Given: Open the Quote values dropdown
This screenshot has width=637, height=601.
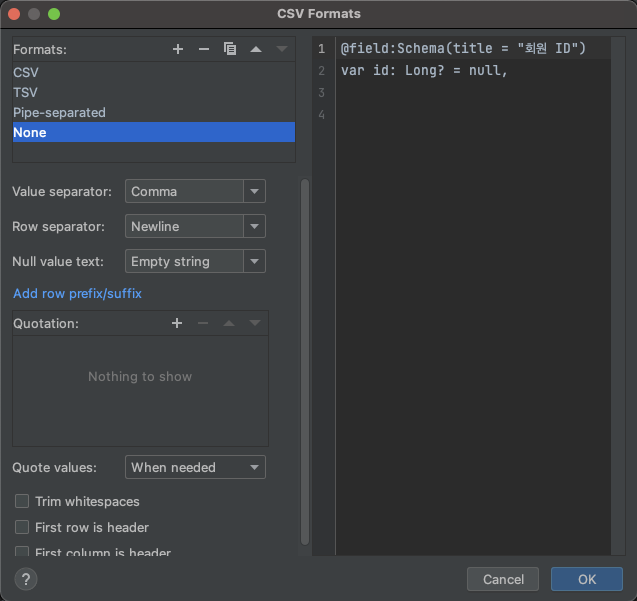Looking at the screenshot, I should coord(195,467).
